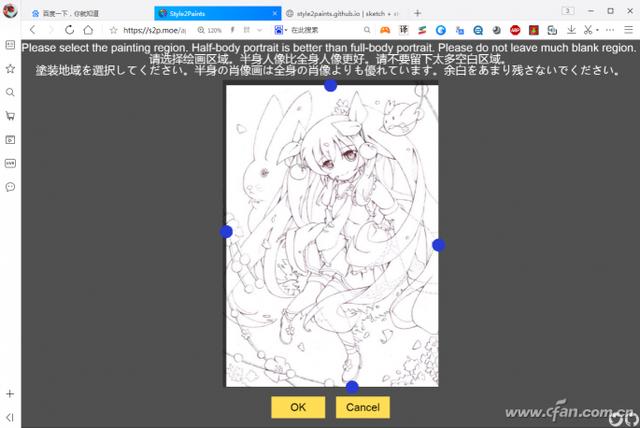
Task: Click the sketch image preview
Action: [332, 236]
